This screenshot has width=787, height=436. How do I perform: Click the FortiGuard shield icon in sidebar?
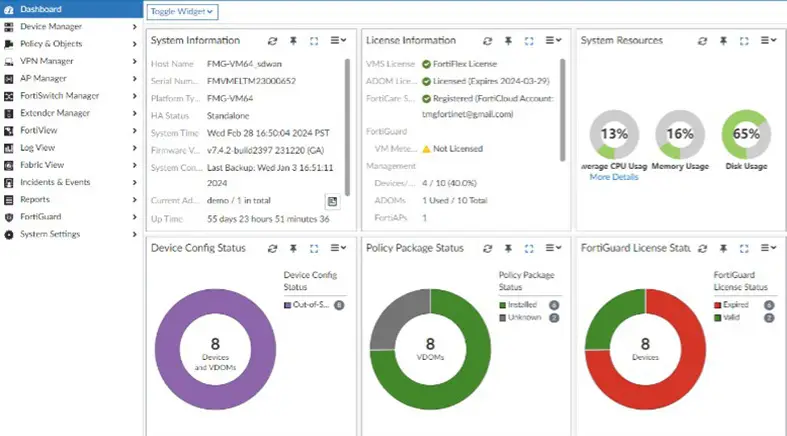9,217
